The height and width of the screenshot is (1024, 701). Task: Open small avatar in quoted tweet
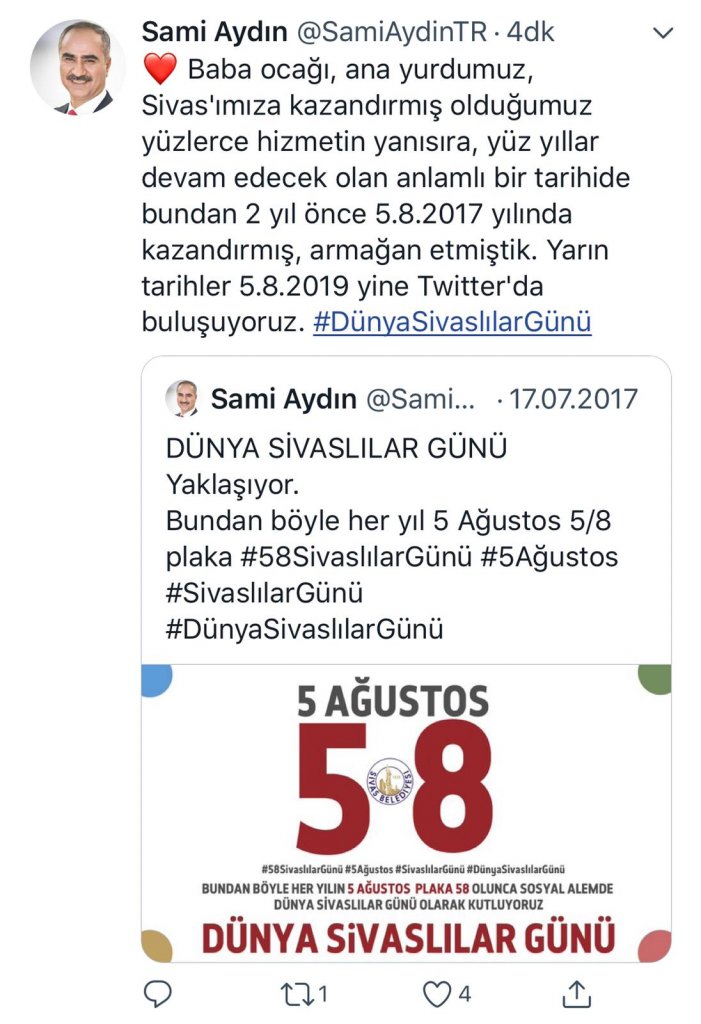[x=182, y=398]
